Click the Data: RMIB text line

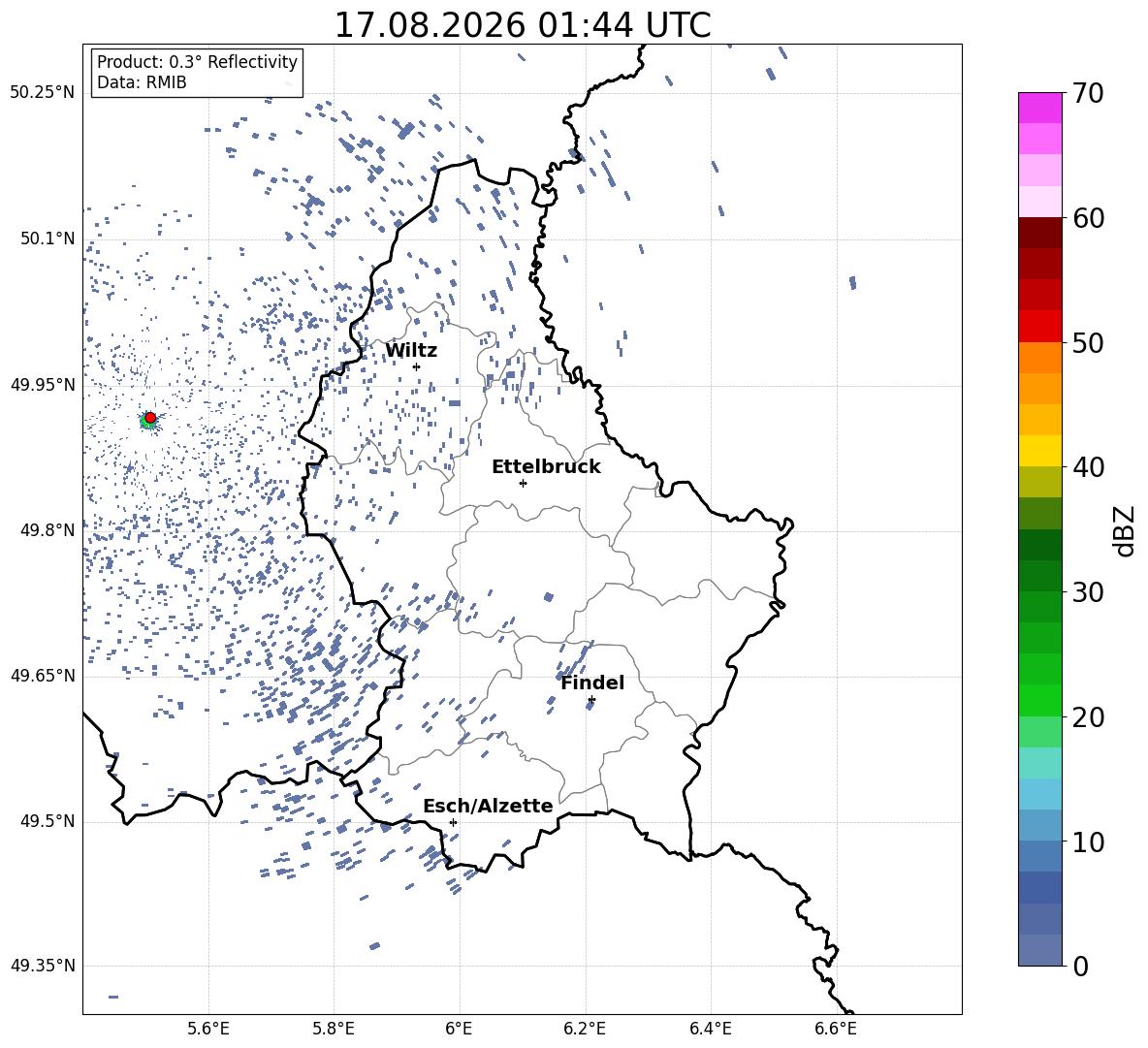tap(142, 82)
